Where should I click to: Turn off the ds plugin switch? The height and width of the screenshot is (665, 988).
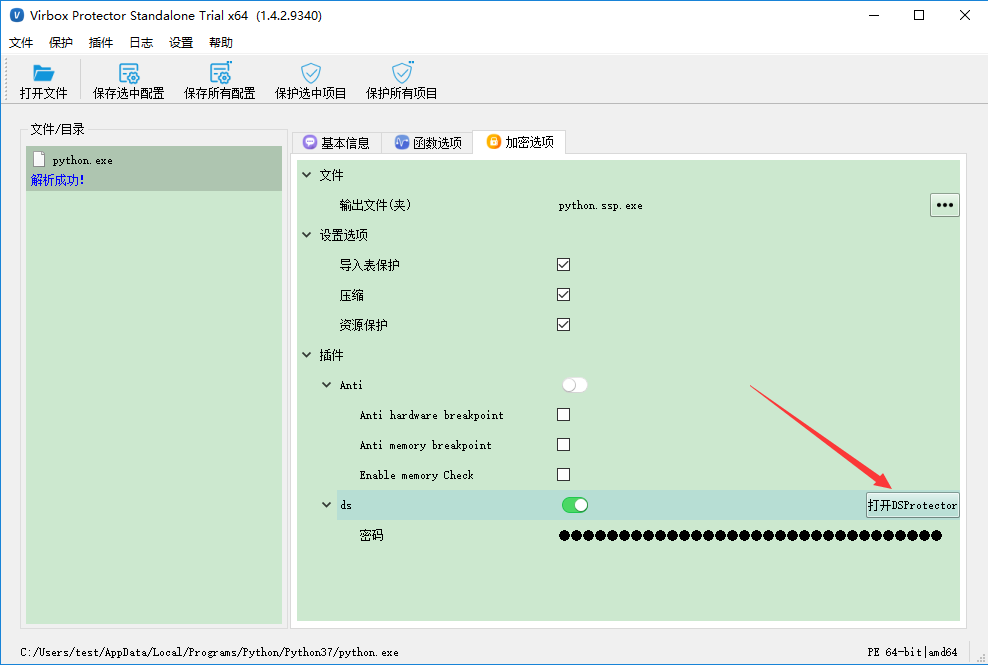(x=575, y=505)
